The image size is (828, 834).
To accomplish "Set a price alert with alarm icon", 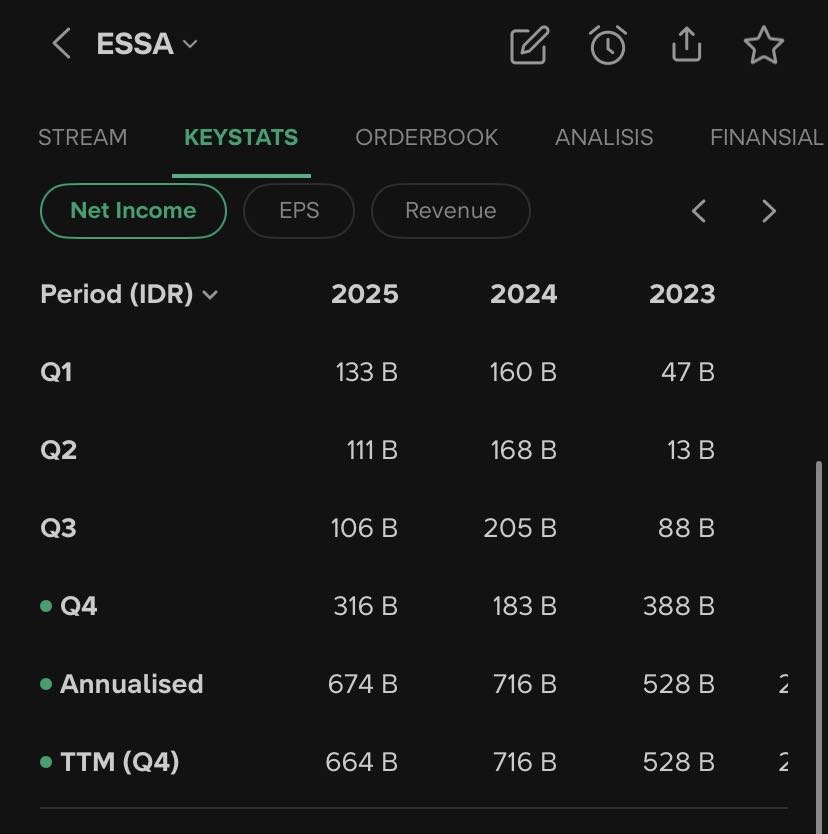I will click(x=608, y=45).
